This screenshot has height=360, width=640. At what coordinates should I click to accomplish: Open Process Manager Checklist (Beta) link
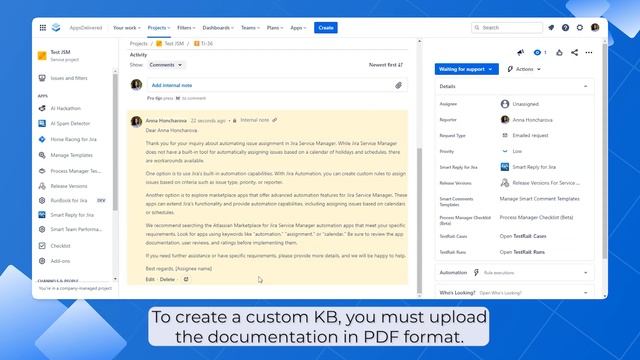pos(536,218)
